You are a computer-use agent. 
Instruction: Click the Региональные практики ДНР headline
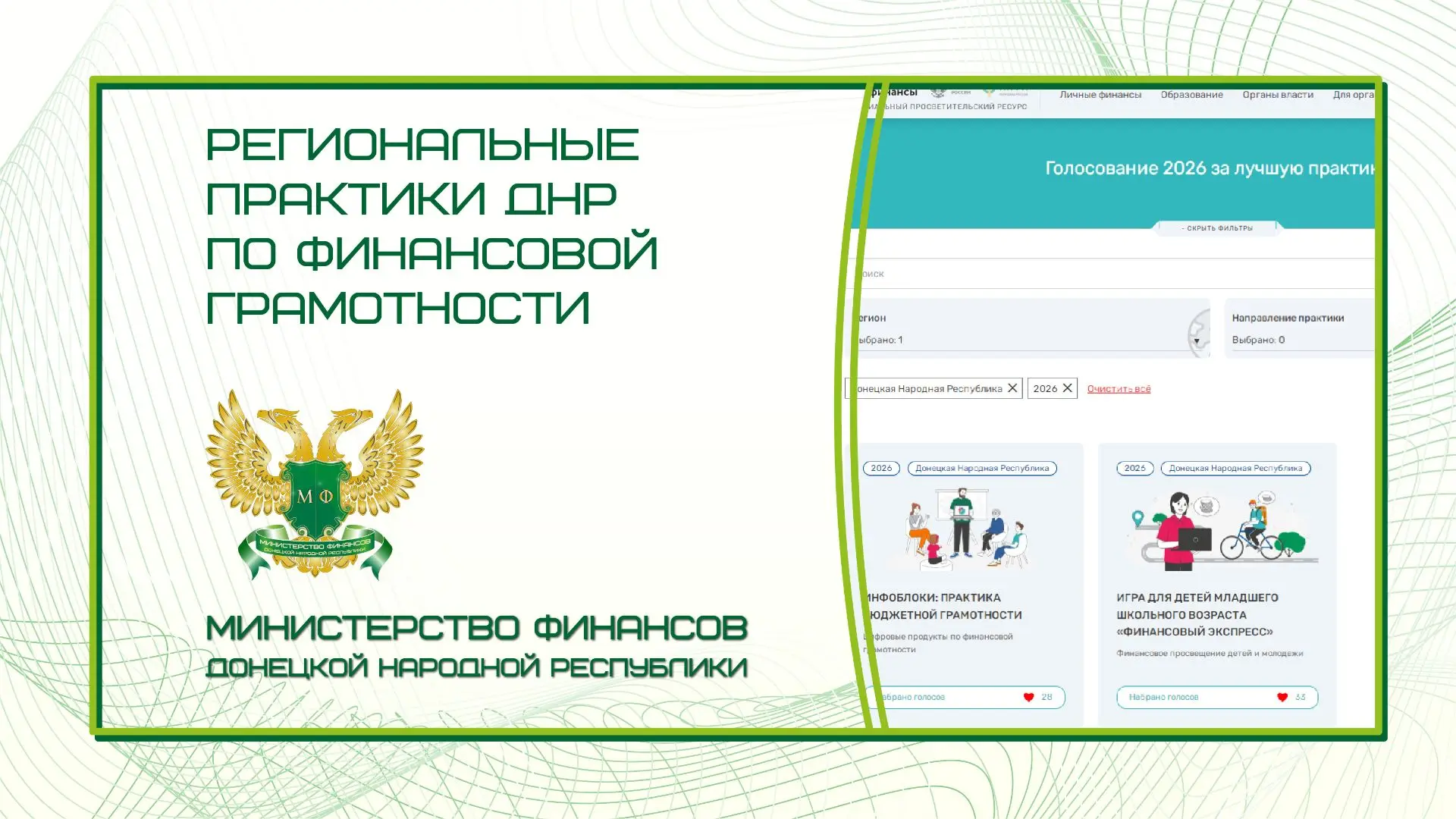[431, 226]
